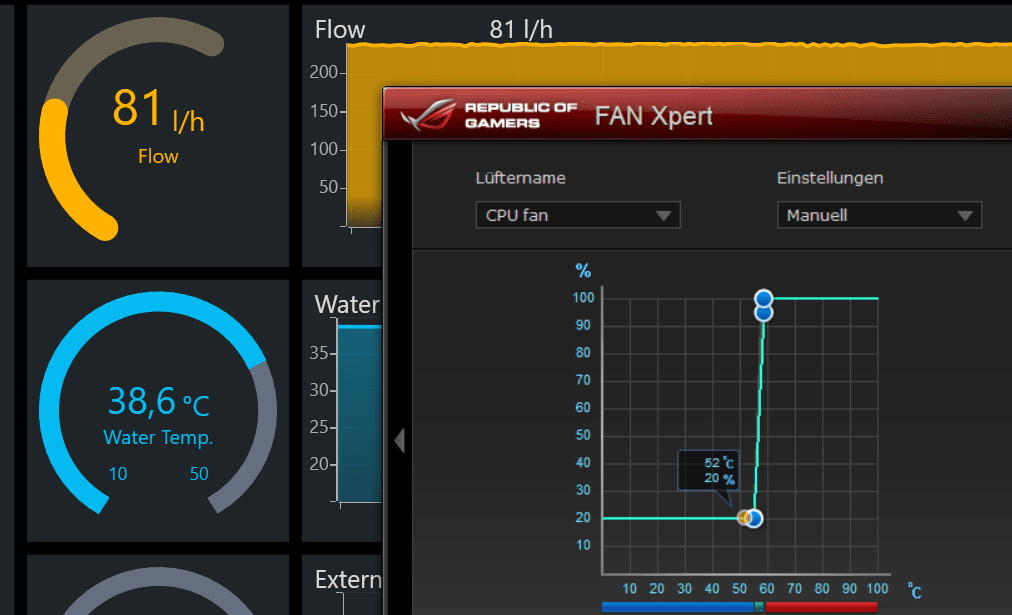Screen dimensions: 1012x615
Task: Click the temperature bar marker below the graph
Action: pyautogui.click(x=759, y=607)
